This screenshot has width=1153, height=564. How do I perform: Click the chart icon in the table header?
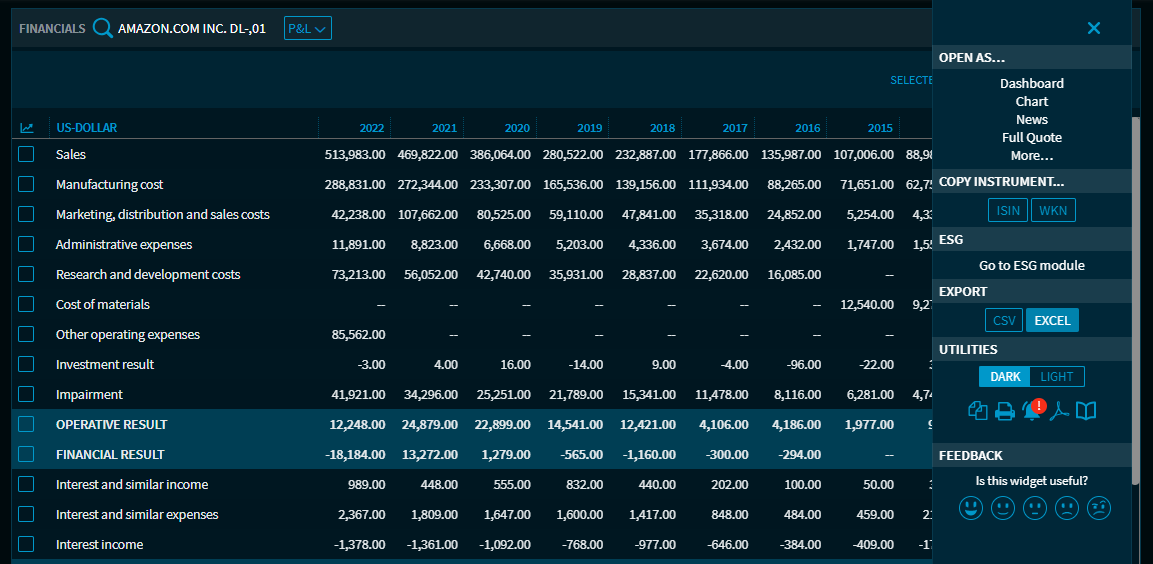[x=27, y=128]
